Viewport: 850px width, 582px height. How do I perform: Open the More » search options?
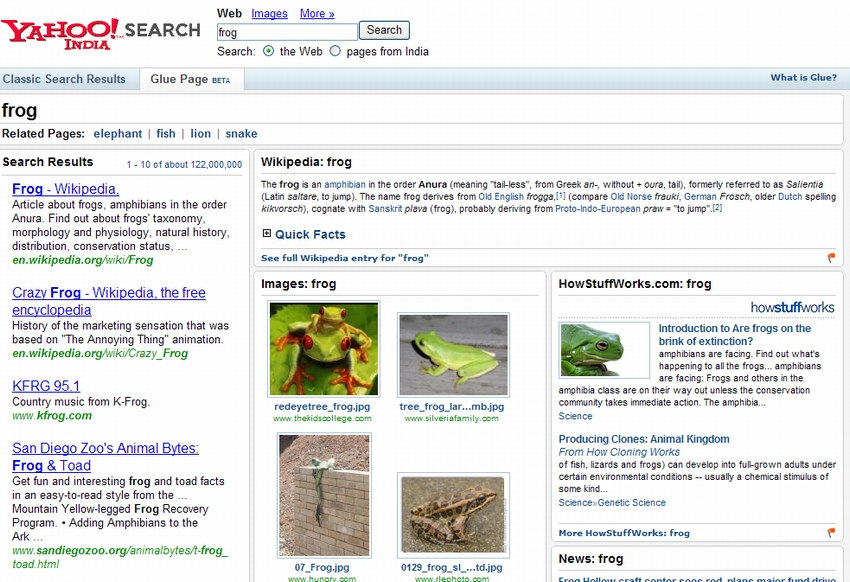317,14
